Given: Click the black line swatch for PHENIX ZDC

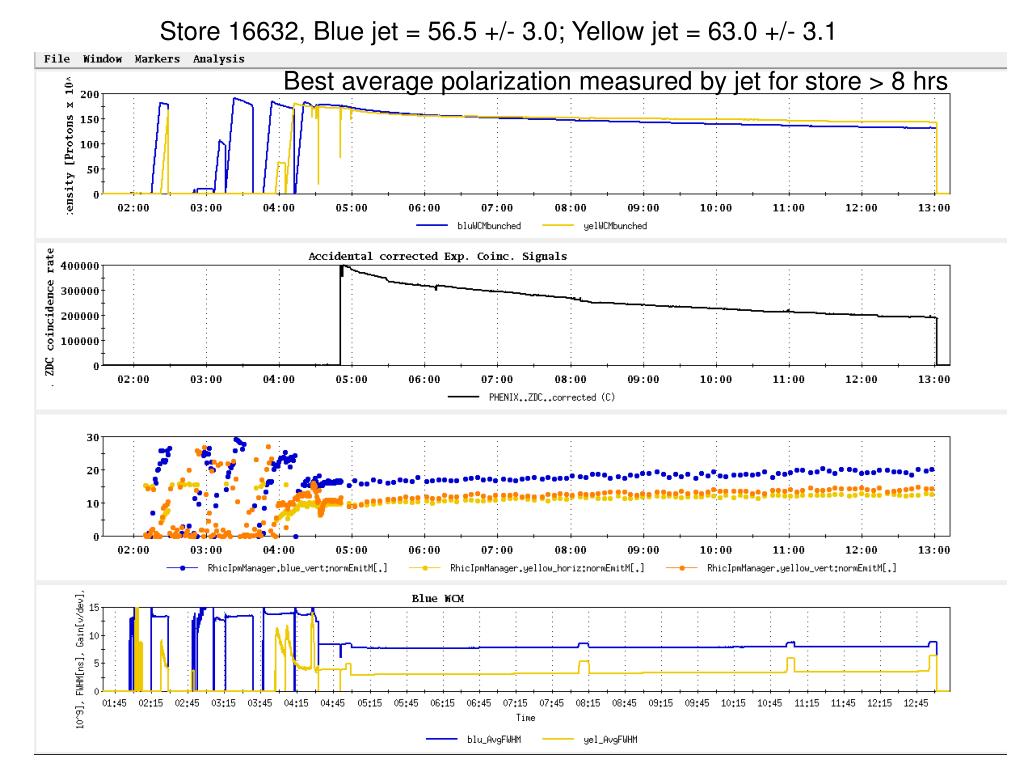Looking at the screenshot, I should pos(464,397).
